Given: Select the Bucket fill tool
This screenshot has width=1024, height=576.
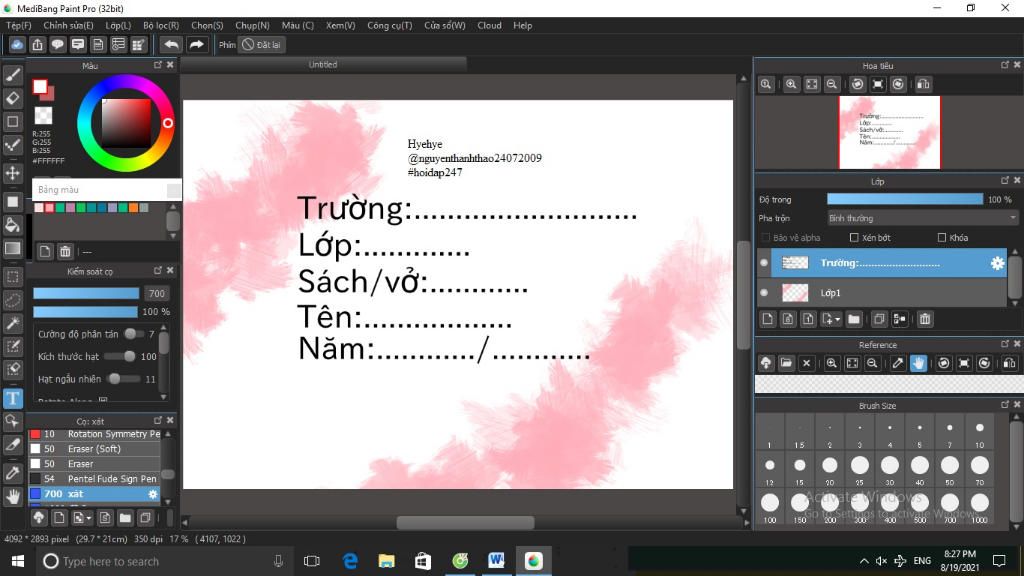Looking at the screenshot, I should coord(12,225).
